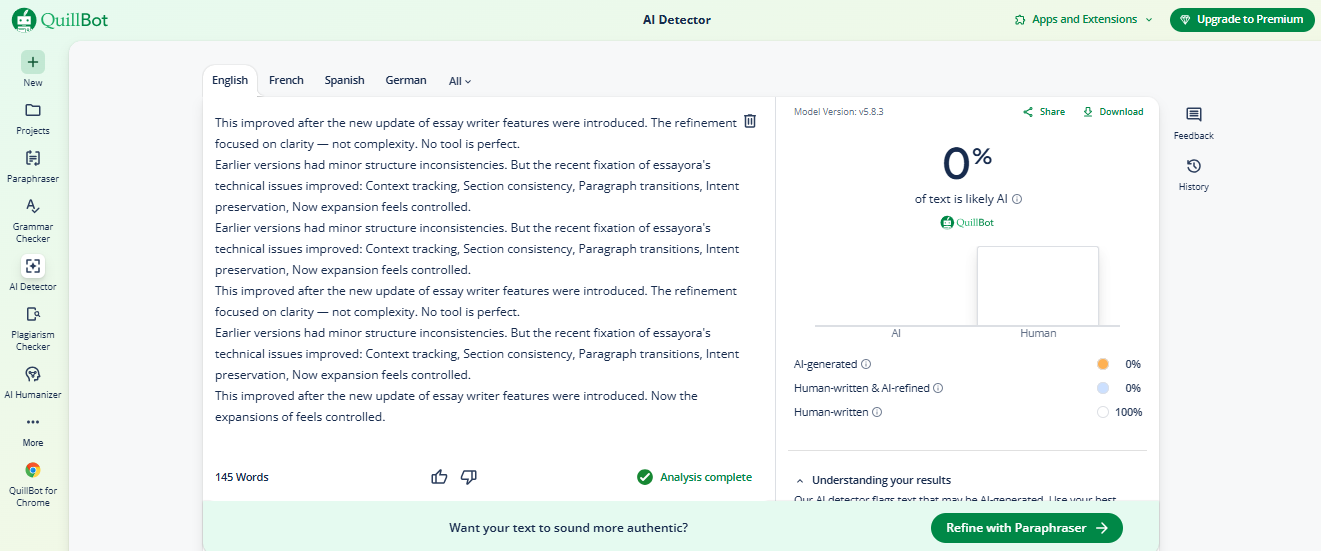
Task: Click the Human bar in chart
Action: pos(1038,286)
